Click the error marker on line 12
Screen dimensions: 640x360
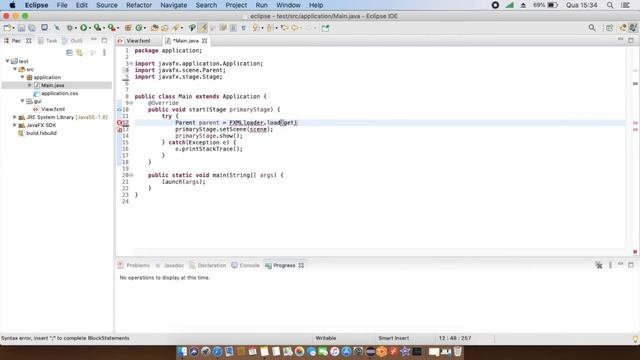tap(120, 122)
